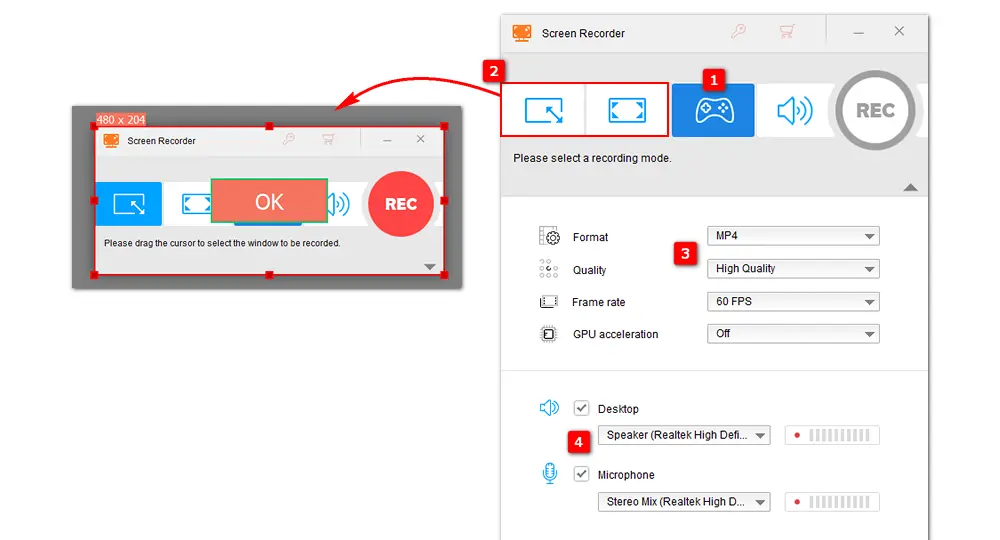
Task: Click the '480 x 204' size label
Action: [x=121, y=119]
